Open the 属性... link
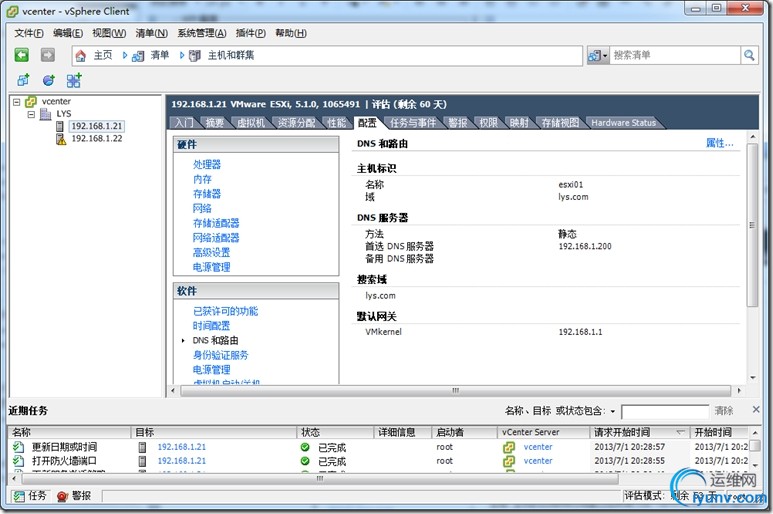The image size is (773, 514). (720, 143)
